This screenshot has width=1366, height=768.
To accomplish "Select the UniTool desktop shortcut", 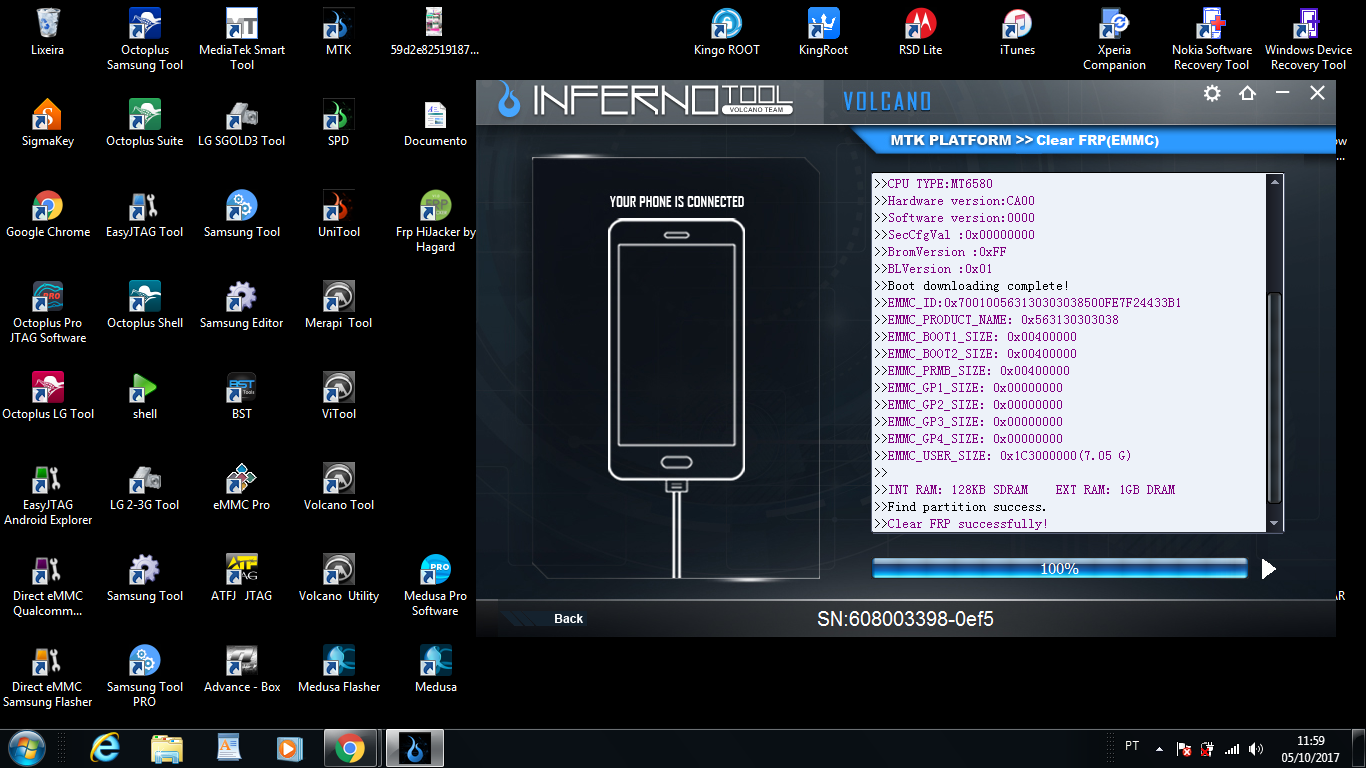I will (338, 214).
